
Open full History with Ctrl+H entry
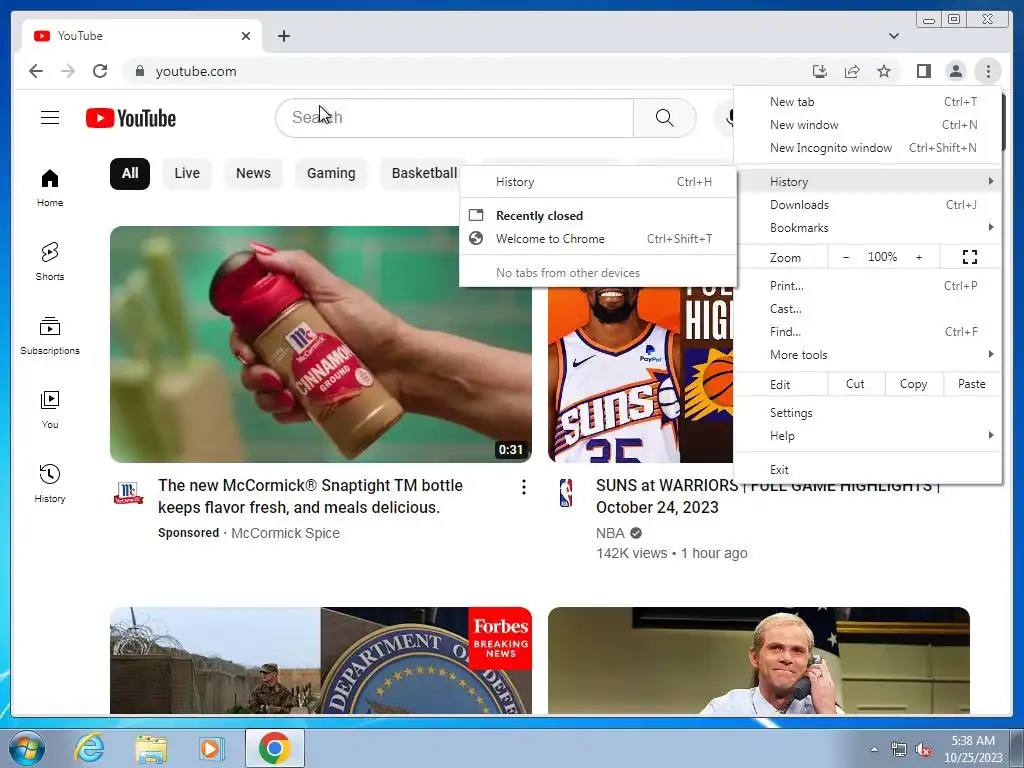point(598,182)
